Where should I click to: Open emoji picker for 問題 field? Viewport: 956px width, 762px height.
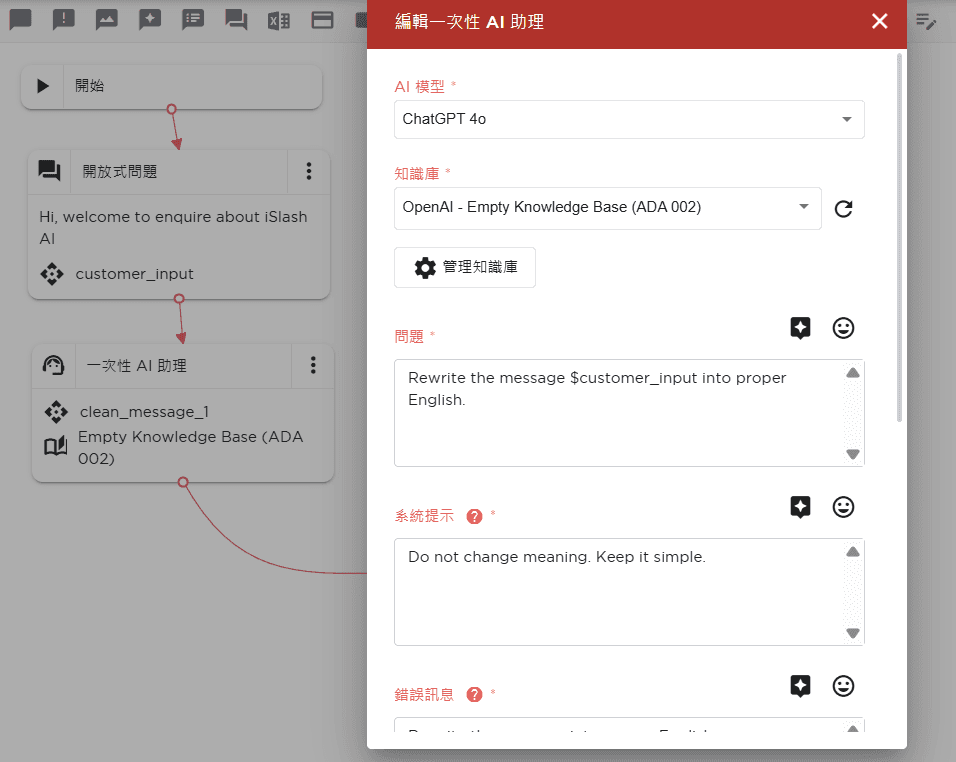(x=844, y=328)
